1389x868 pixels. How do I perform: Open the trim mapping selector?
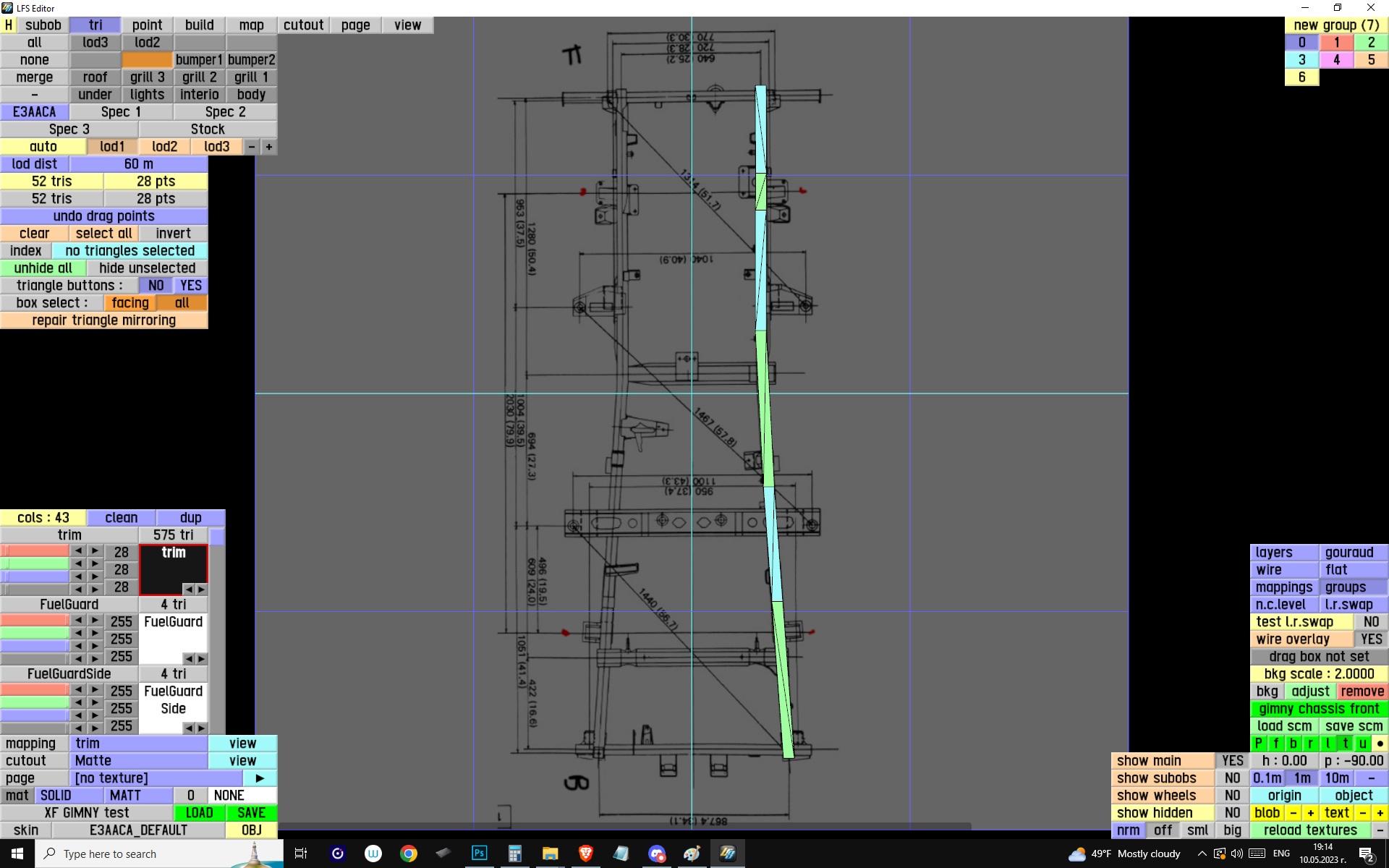139,744
